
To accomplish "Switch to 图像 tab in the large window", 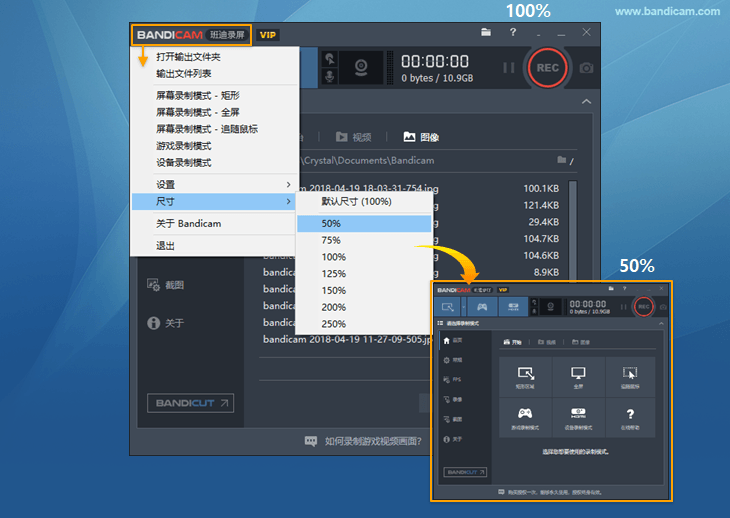I will pyautogui.click(x=421, y=137).
